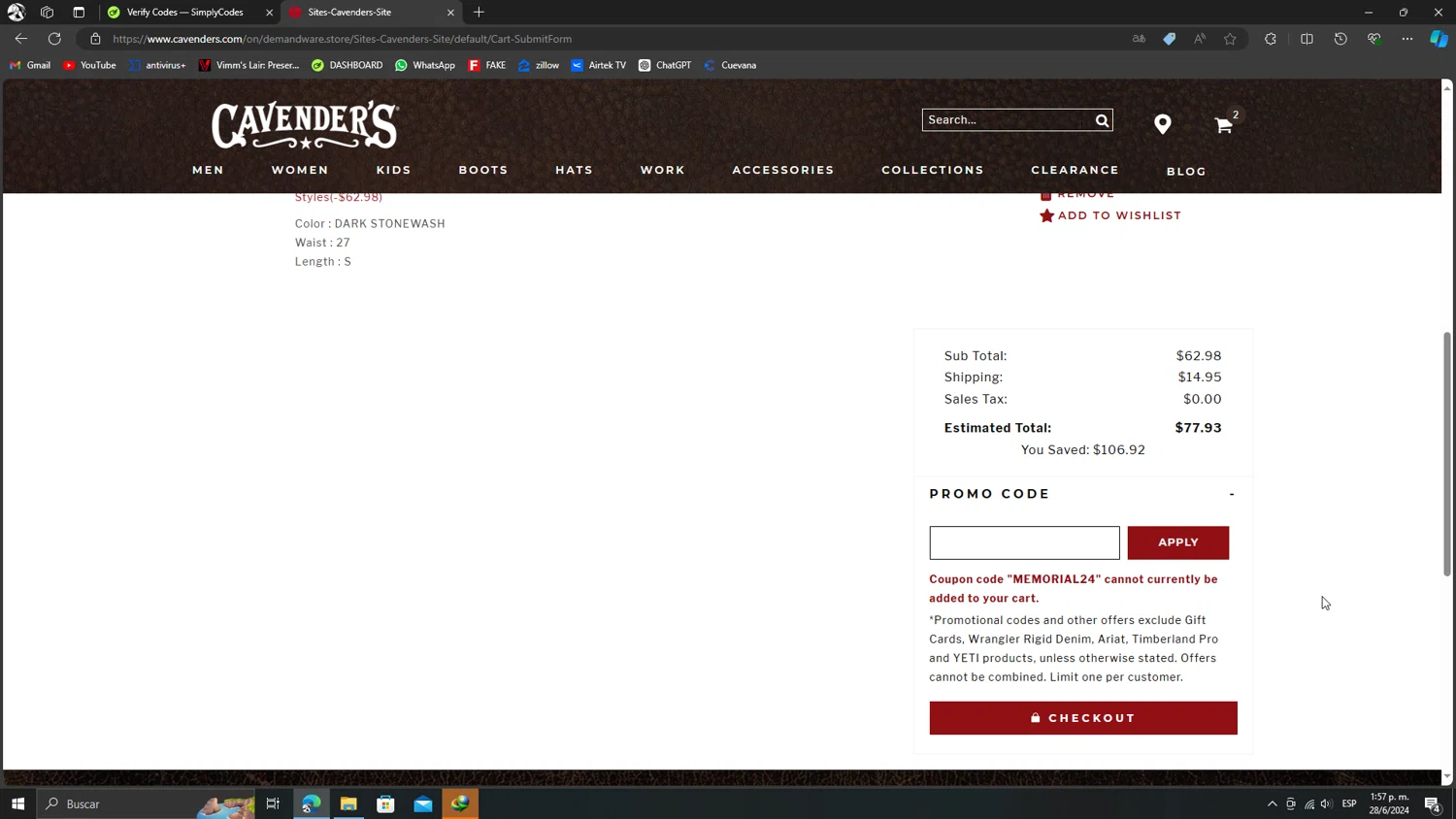The image size is (1456, 819).
Task: Open volume control in system tray
Action: tap(1326, 803)
